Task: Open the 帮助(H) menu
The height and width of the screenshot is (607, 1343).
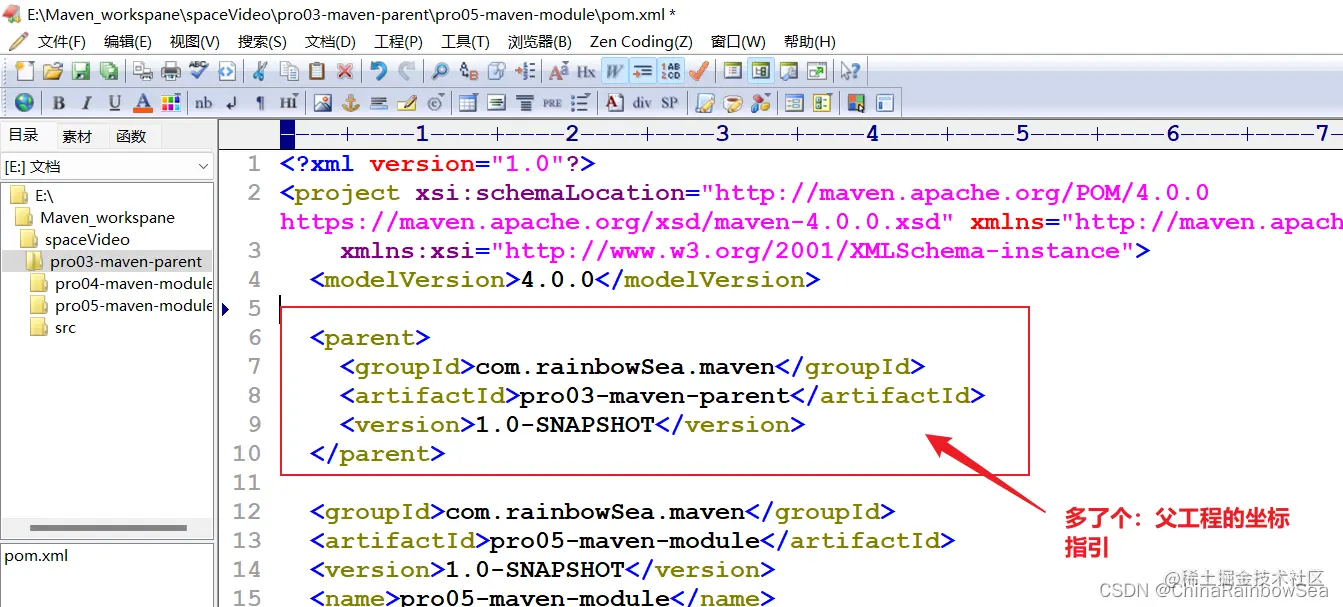Action: [x=810, y=41]
